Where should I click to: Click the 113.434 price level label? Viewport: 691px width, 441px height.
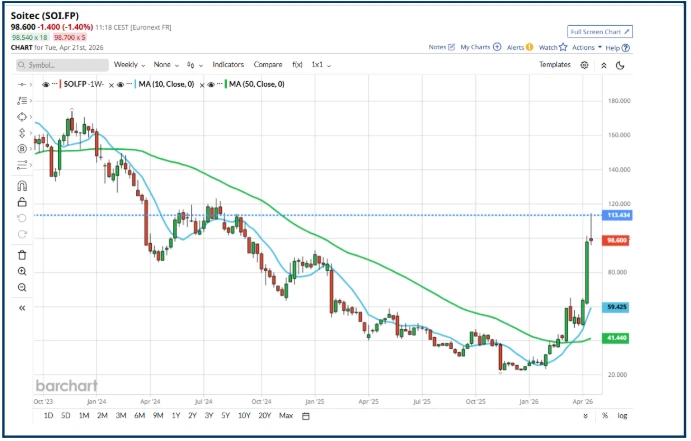619,215
